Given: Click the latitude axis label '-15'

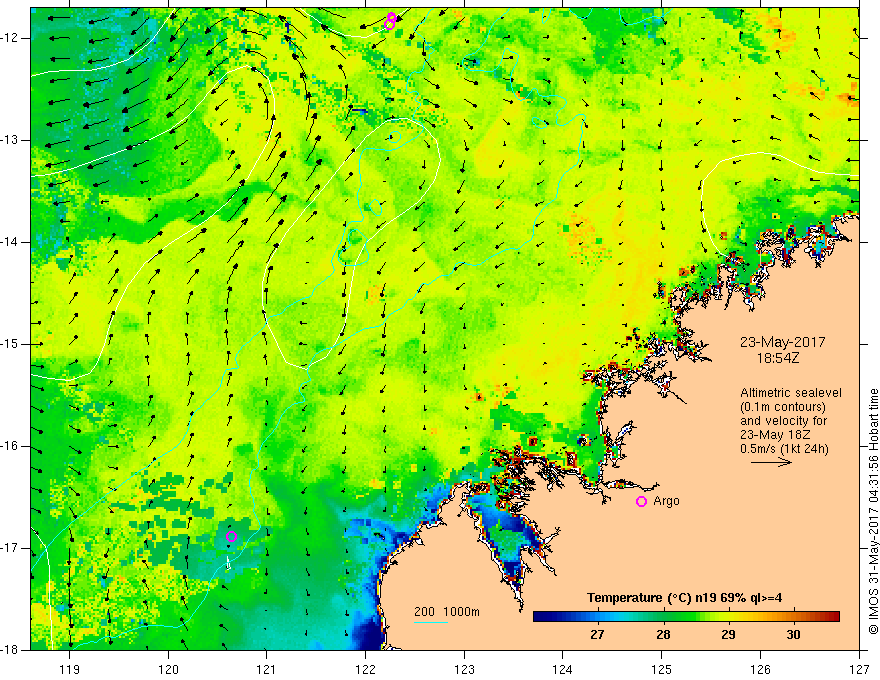Looking at the screenshot, I should [x=11, y=344].
